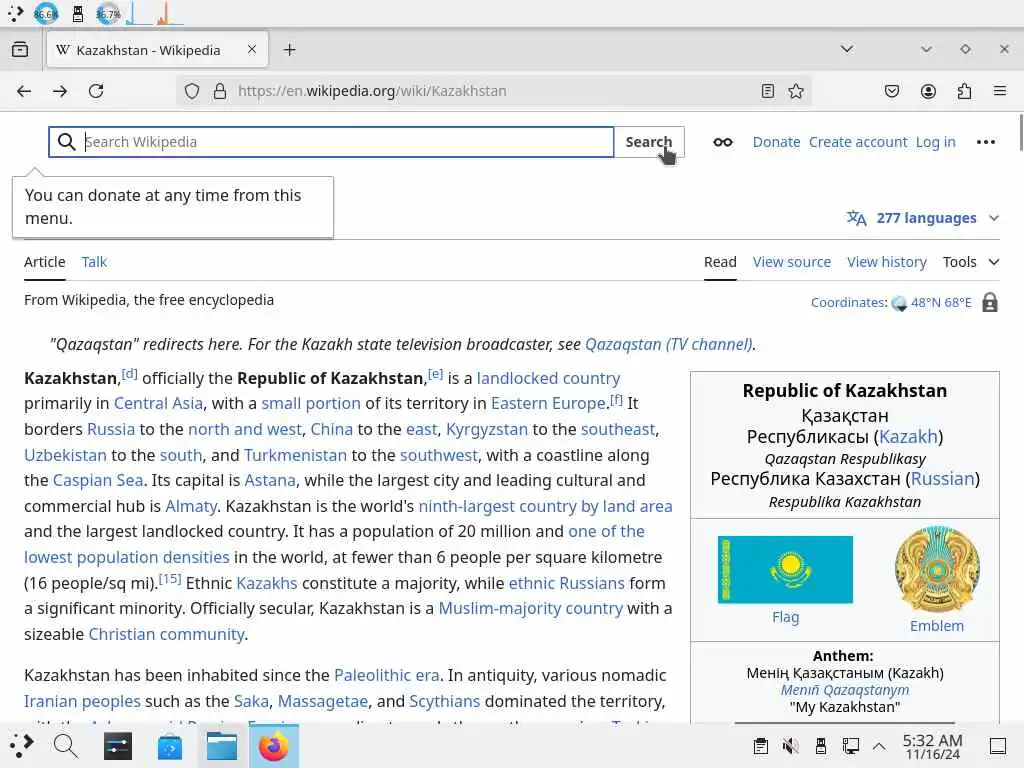Close the Kazakhstan - Wikipedia tab
The image size is (1024, 768).
252,49
